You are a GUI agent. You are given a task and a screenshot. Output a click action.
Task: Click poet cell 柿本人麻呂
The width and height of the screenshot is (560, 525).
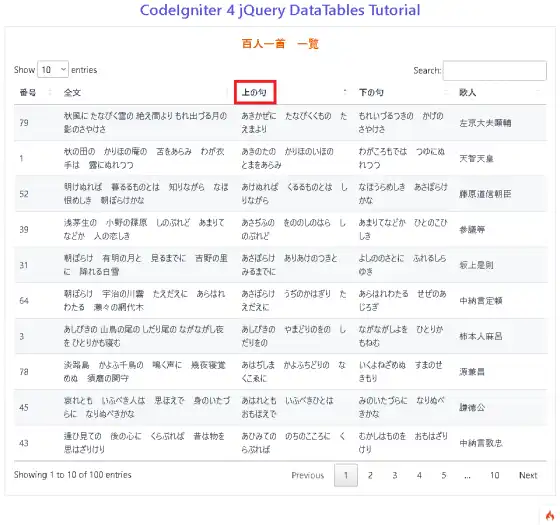point(481,336)
